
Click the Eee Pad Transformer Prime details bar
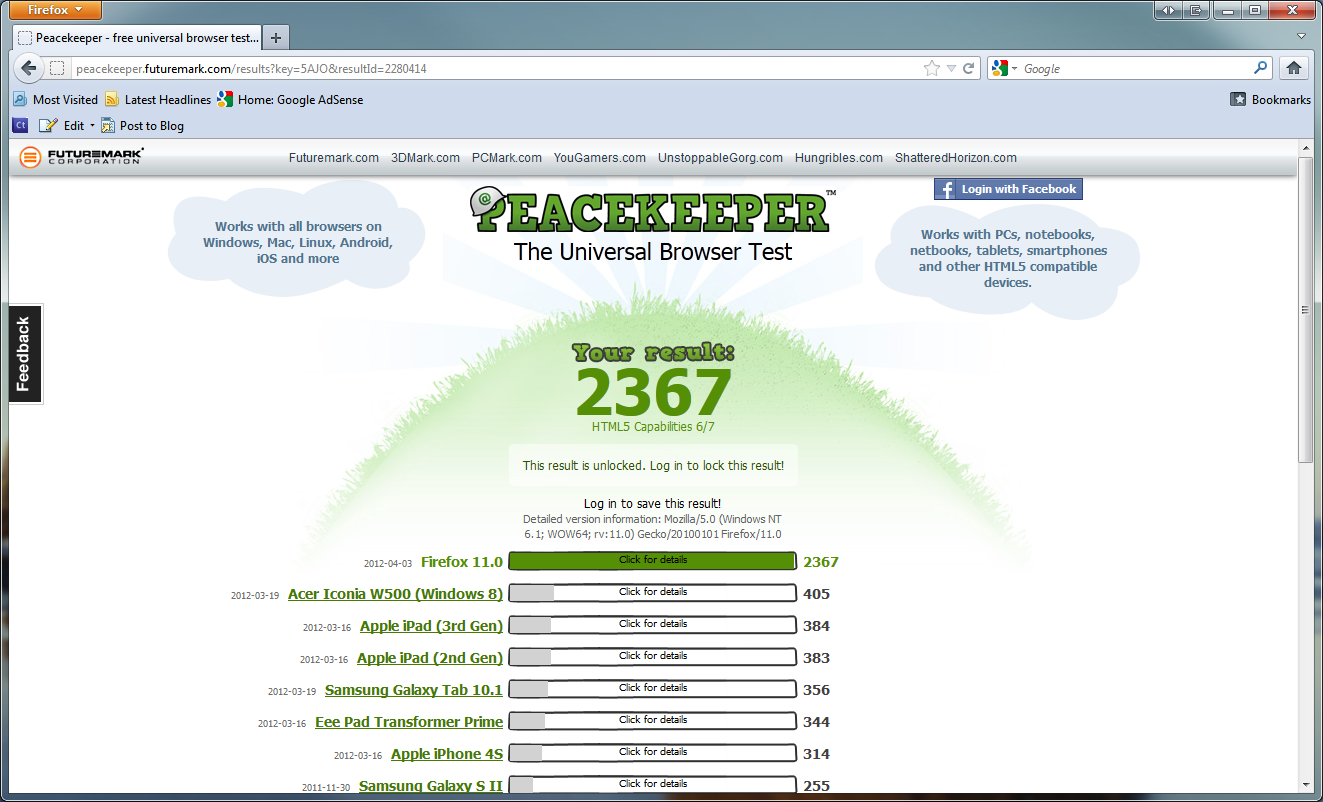coord(652,721)
